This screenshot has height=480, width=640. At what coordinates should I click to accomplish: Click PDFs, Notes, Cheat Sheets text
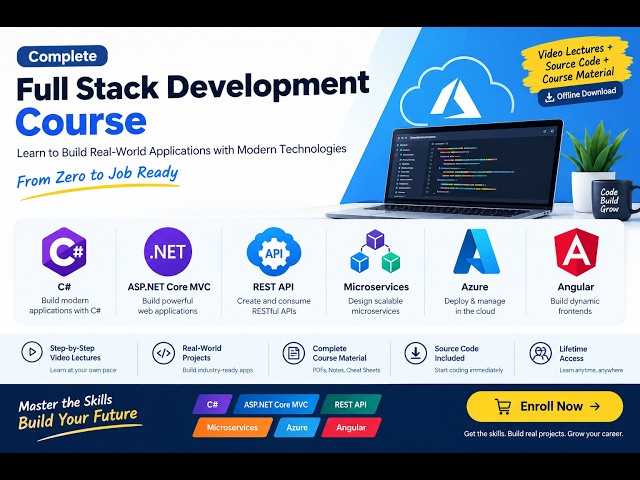346,370
